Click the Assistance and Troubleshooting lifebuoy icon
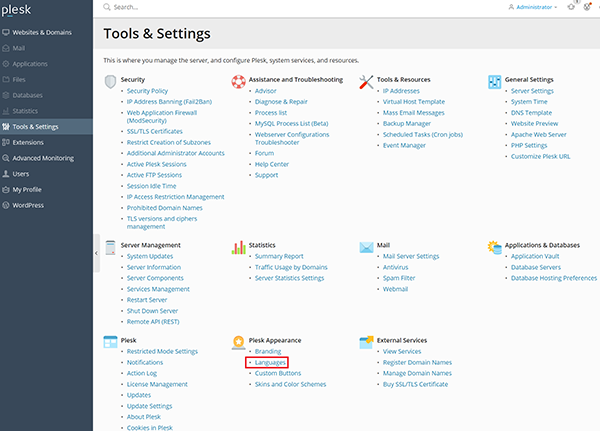 (238, 82)
